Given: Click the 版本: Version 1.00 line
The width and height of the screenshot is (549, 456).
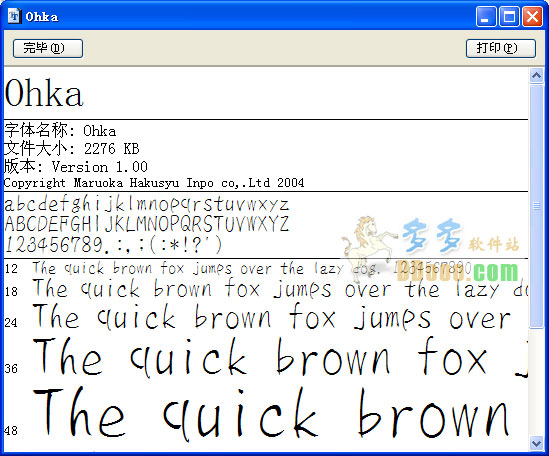Looking at the screenshot, I should 76,166.
